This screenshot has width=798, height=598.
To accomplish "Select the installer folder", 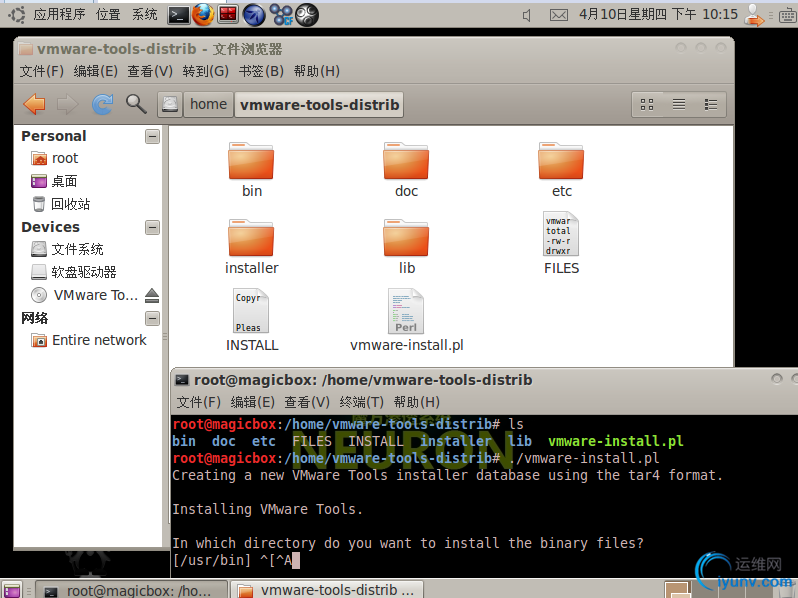I will 251,247.
